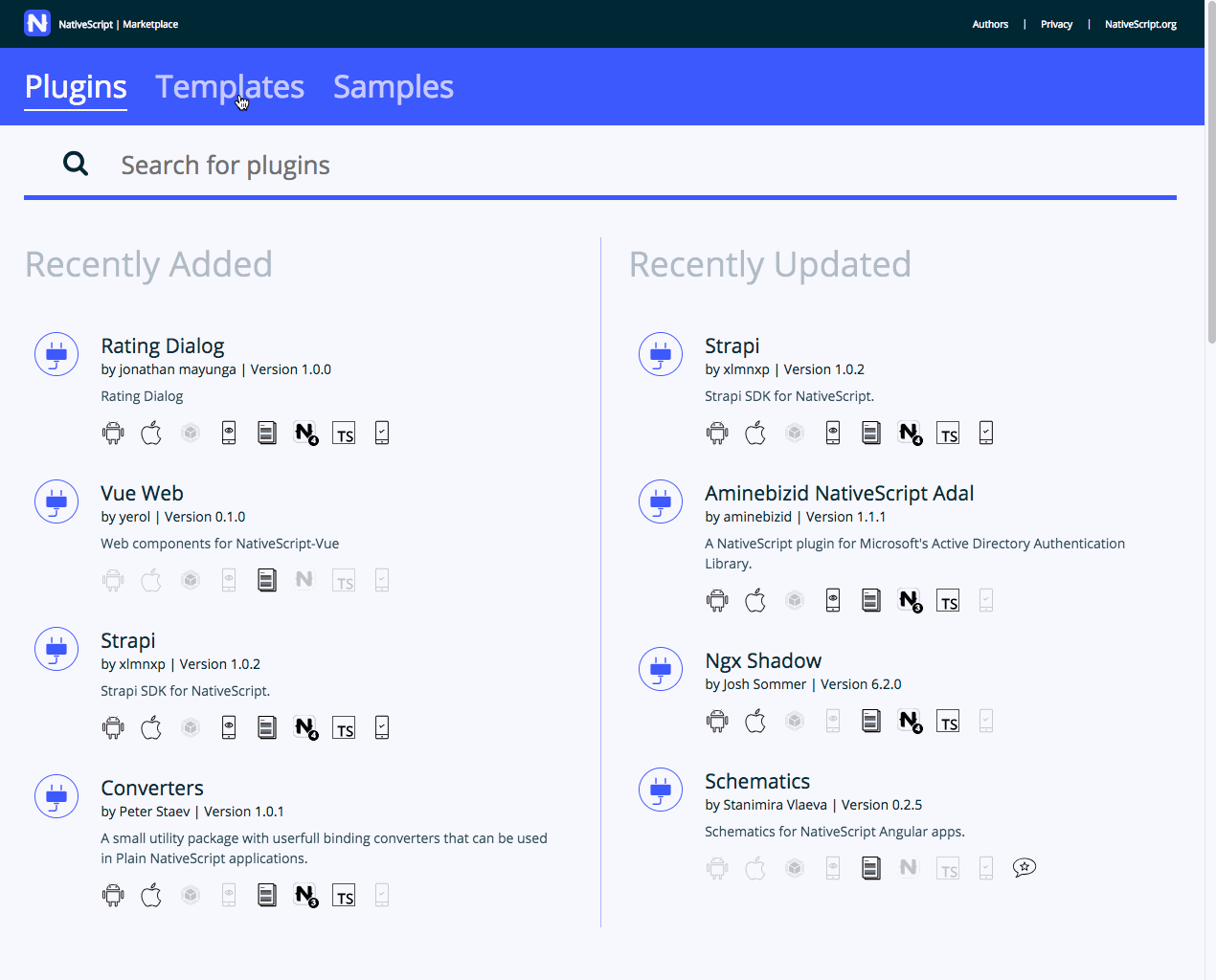Click docs page icon under Rating Dialog
1216x980 pixels.
click(x=267, y=433)
